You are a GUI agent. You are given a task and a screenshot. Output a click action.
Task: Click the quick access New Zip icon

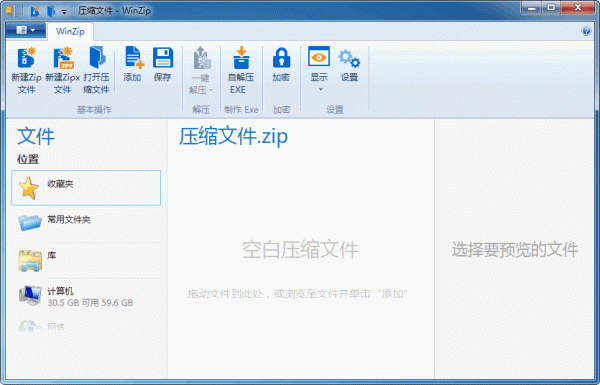(35, 11)
